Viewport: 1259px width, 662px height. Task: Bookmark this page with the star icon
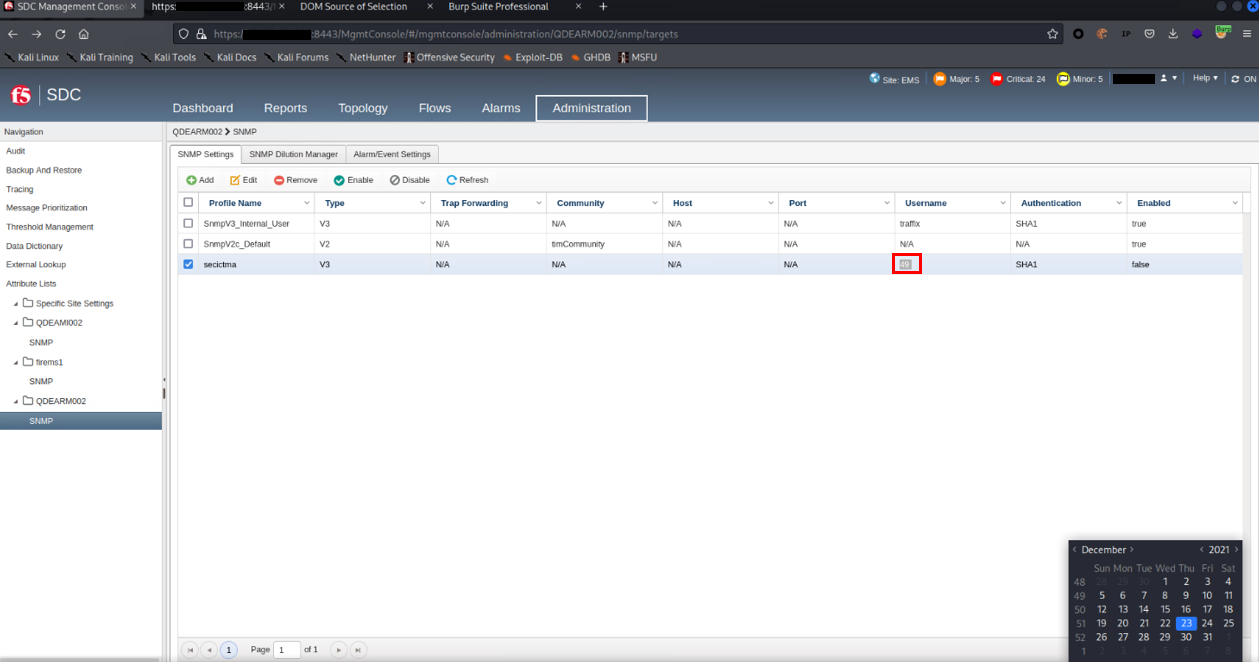click(1052, 34)
